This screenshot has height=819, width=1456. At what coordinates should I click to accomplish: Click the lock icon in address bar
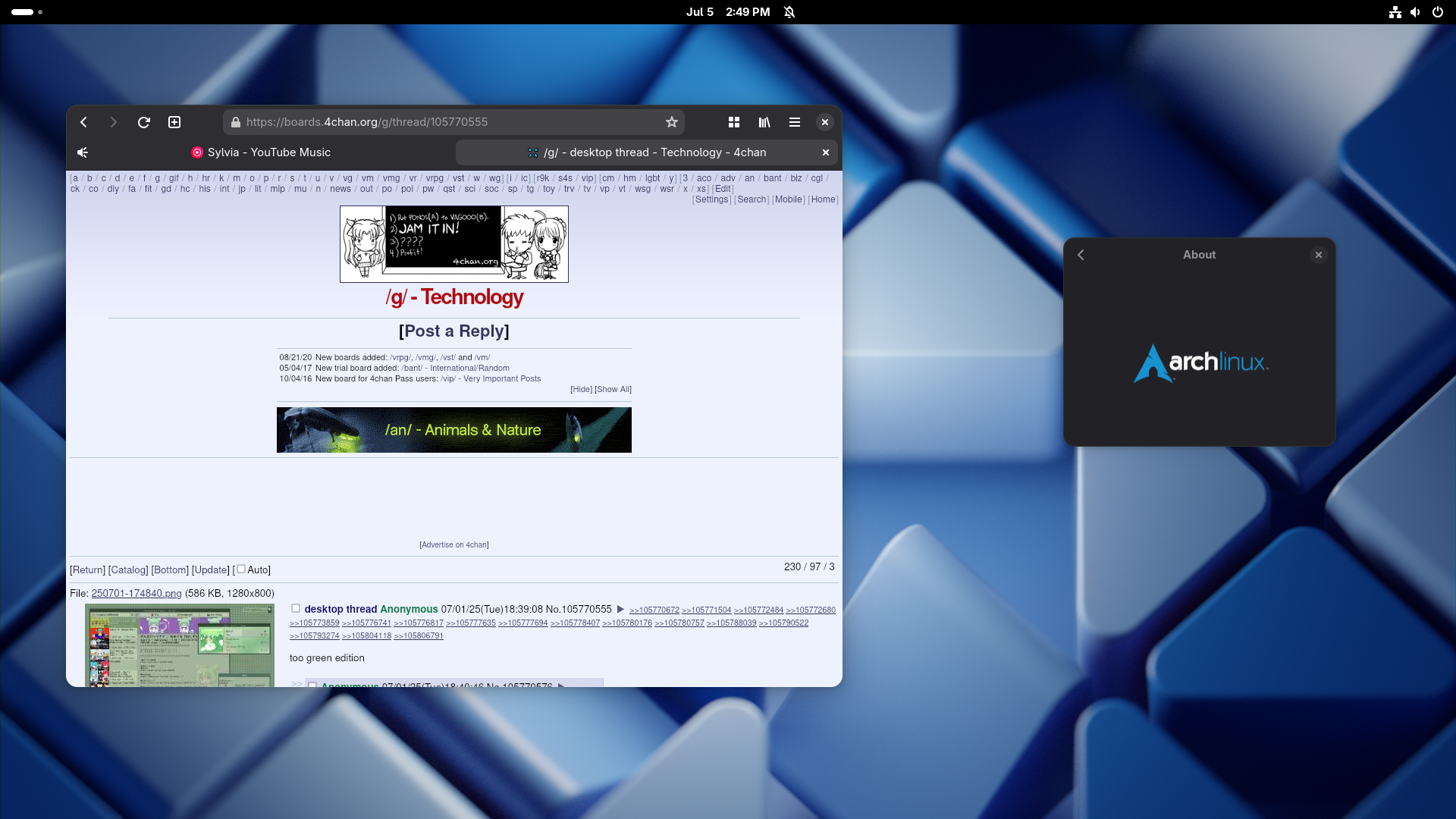coord(236,122)
